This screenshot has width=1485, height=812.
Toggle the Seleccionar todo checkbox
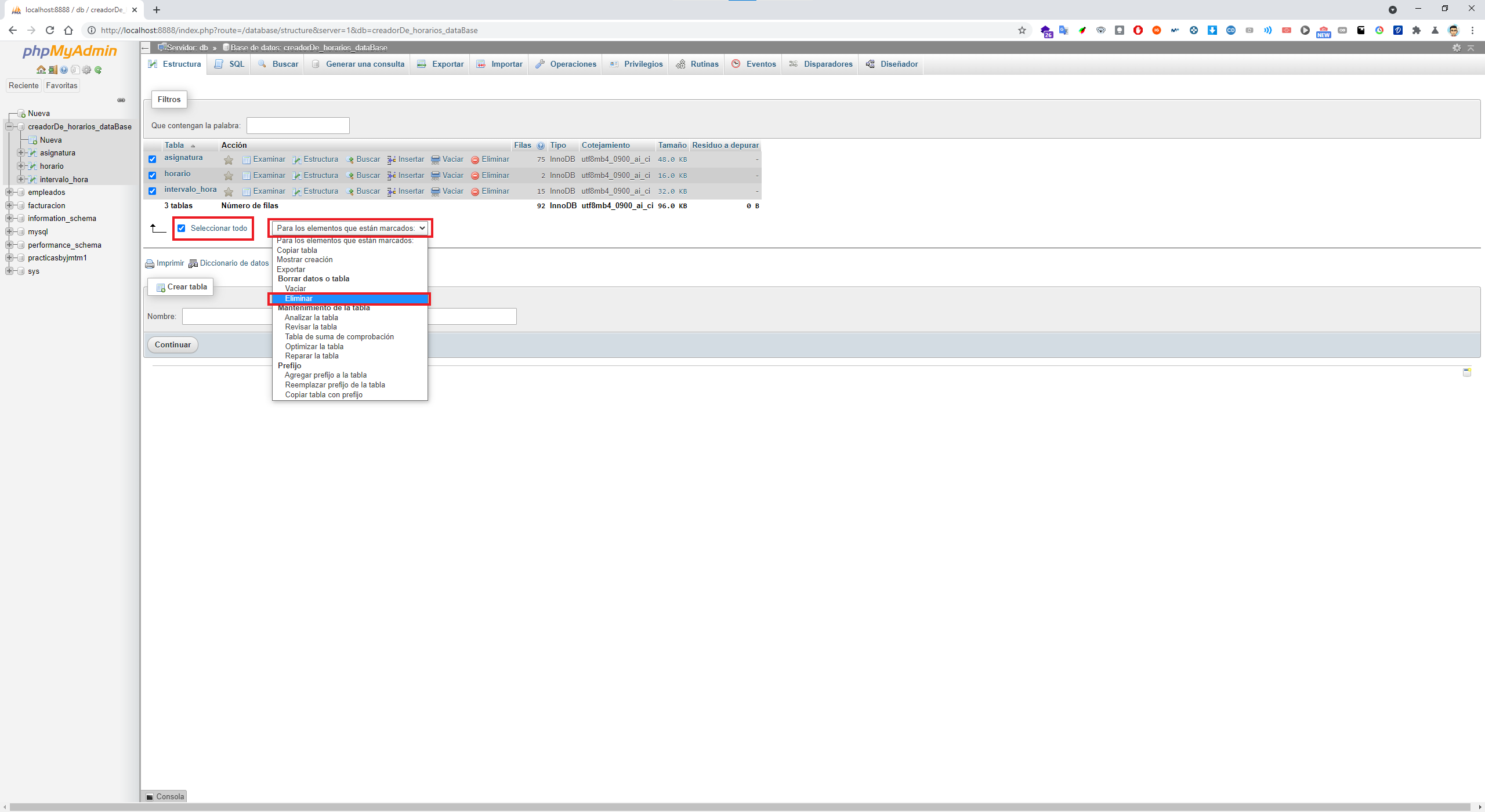click(x=182, y=229)
